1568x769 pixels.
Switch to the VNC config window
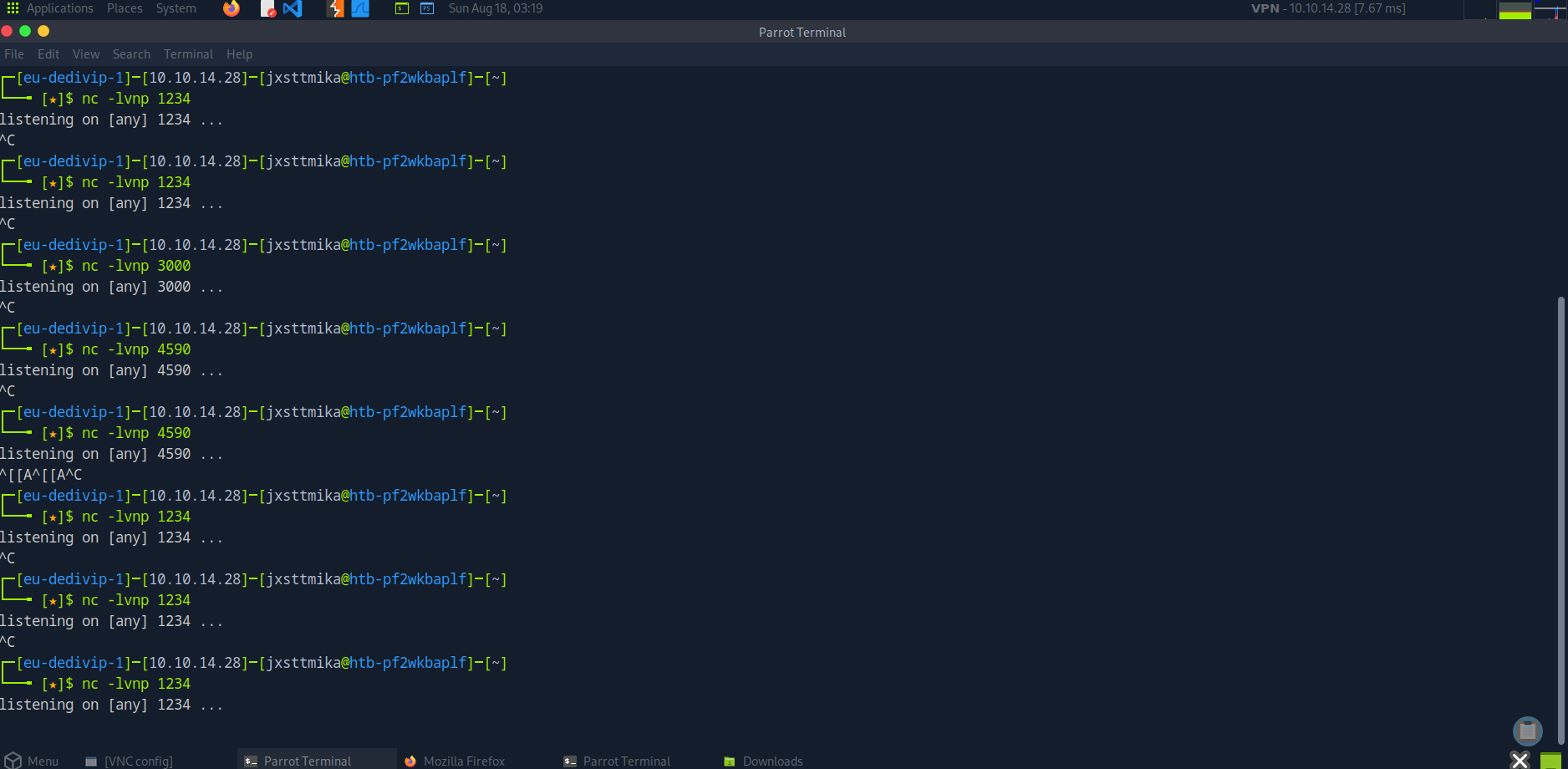[130, 761]
